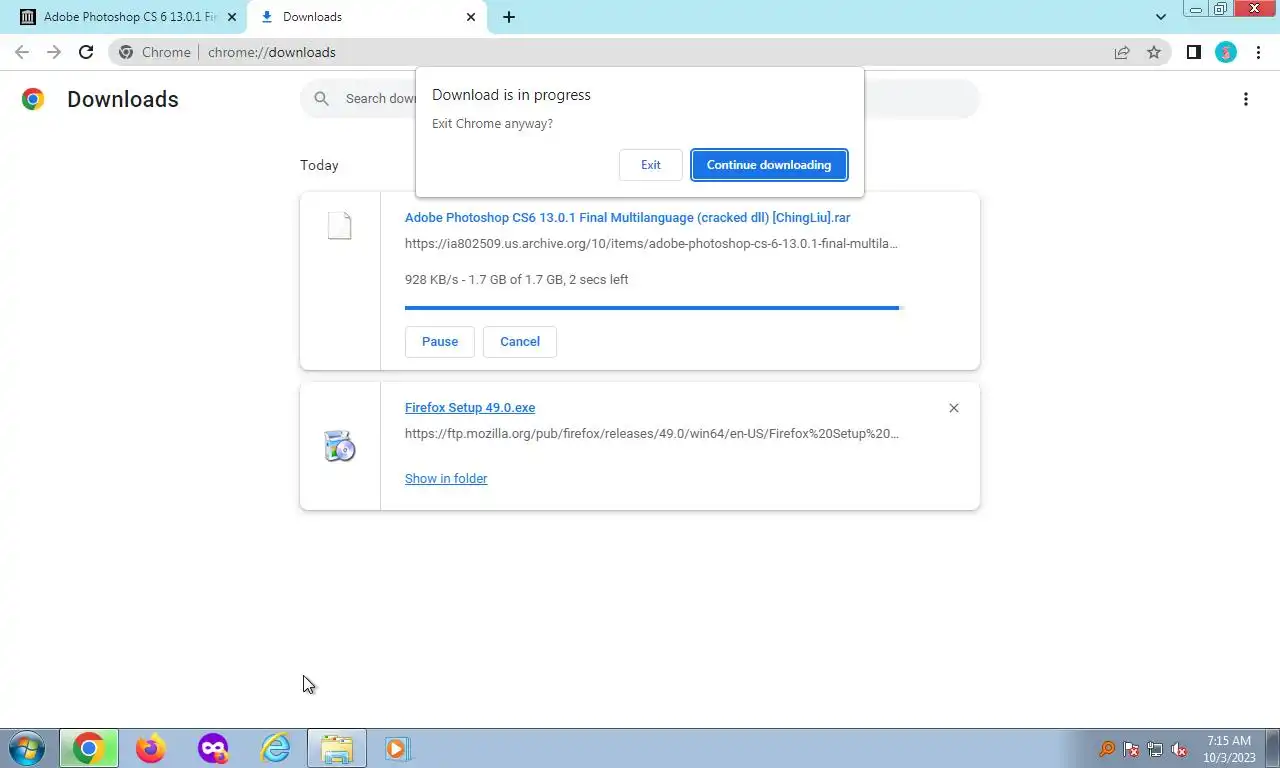The width and height of the screenshot is (1280, 768).
Task: Click Continue downloading button
Action: [x=769, y=165]
